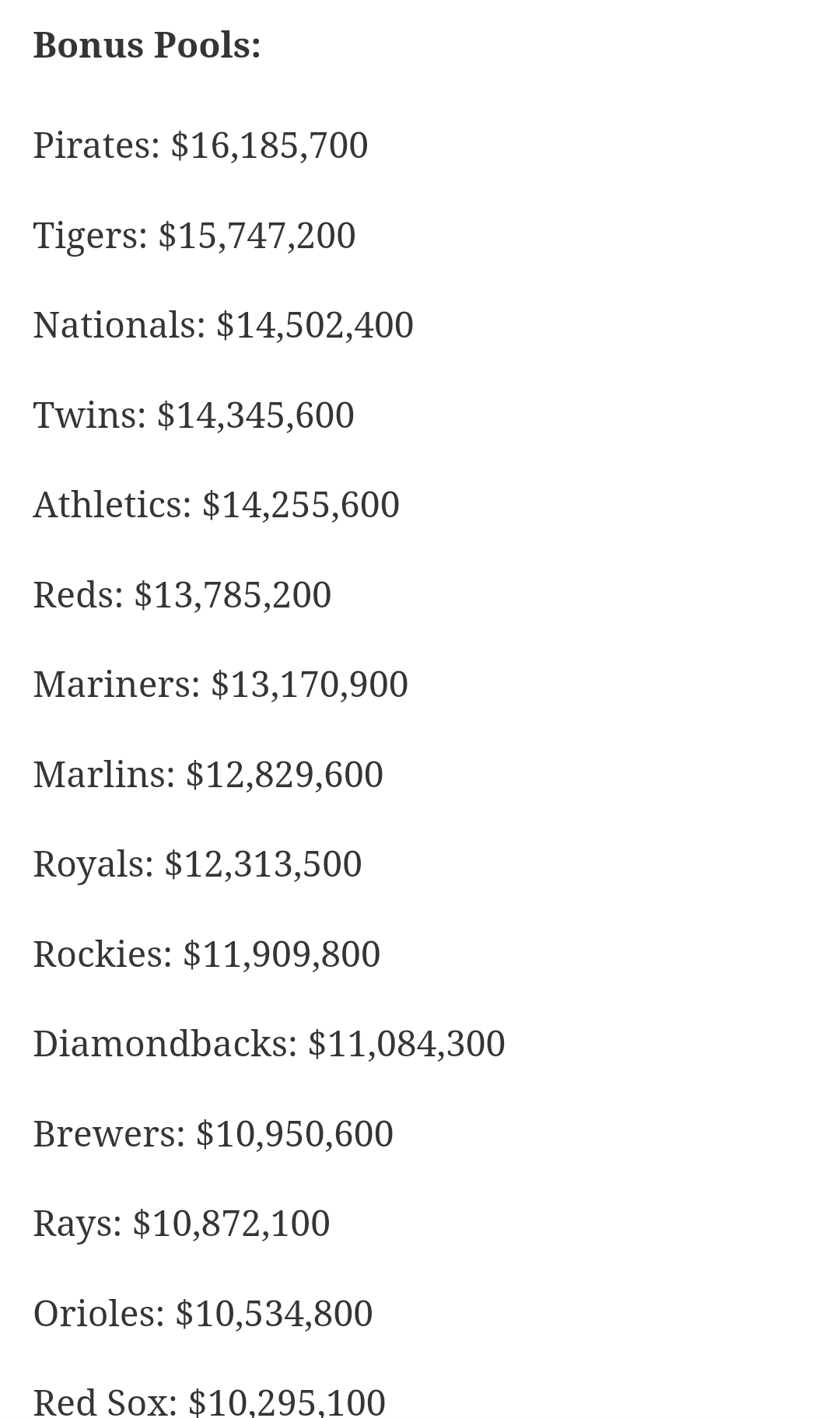Viewport: 840px width, 1418px height.
Task: Click the Reds bonus pool line
Action: (x=182, y=595)
